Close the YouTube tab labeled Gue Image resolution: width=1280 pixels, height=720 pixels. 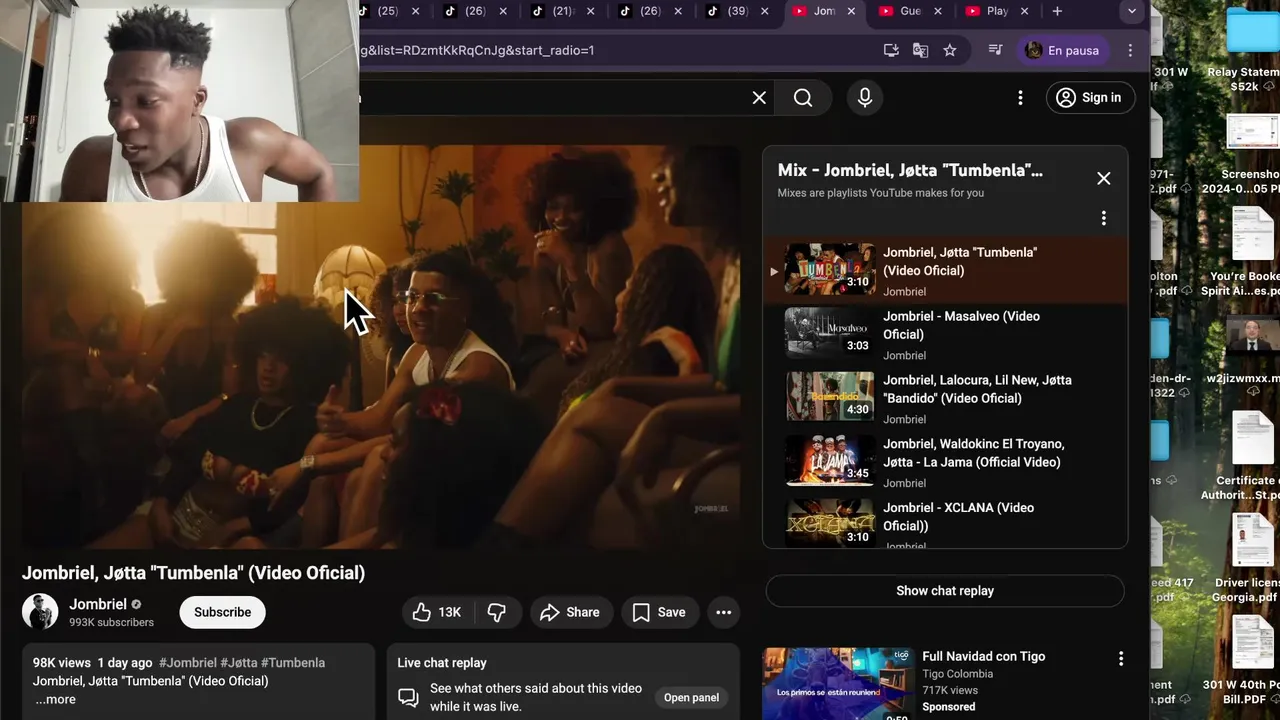939,11
